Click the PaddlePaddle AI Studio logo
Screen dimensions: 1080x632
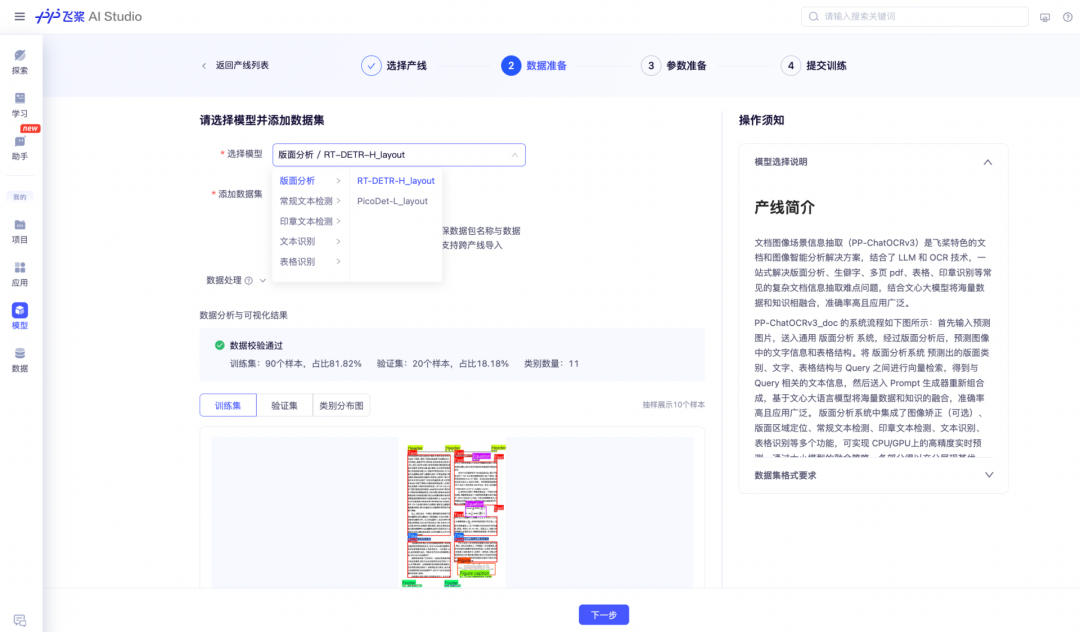88,16
